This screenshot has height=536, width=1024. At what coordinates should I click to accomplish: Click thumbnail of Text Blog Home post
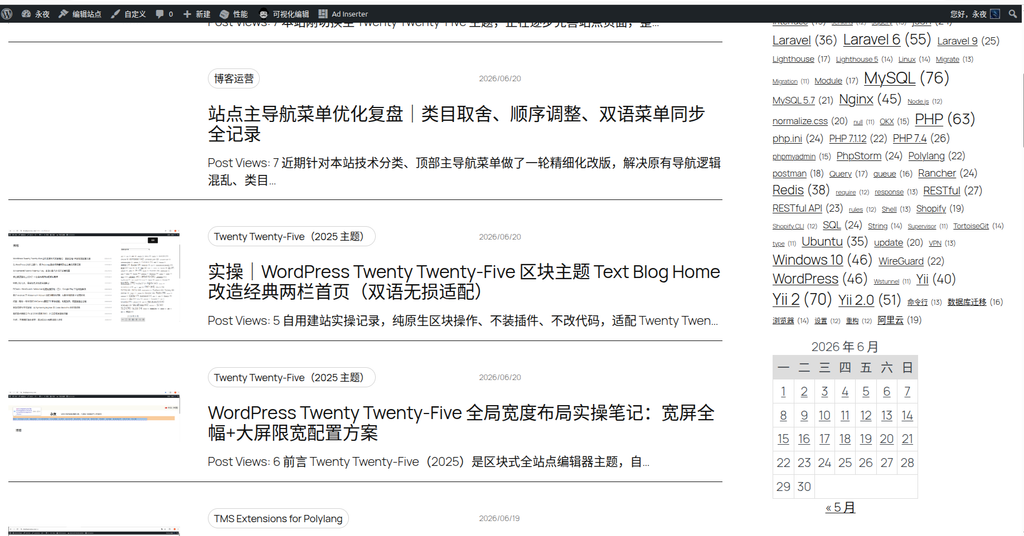[x=94, y=275]
